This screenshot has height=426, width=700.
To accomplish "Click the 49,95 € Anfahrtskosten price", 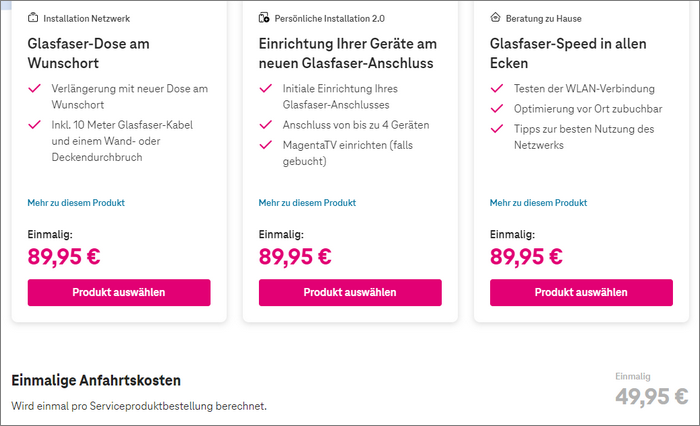I will (651, 397).
